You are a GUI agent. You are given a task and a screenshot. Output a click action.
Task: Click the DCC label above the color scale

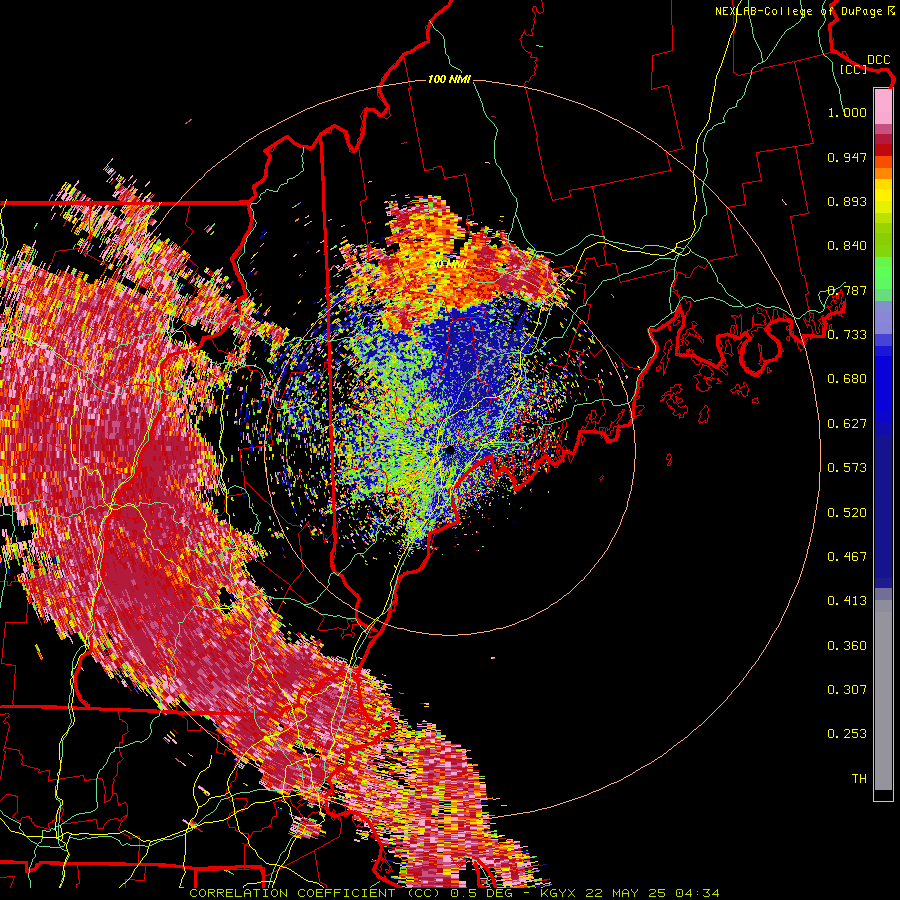(878, 59)
